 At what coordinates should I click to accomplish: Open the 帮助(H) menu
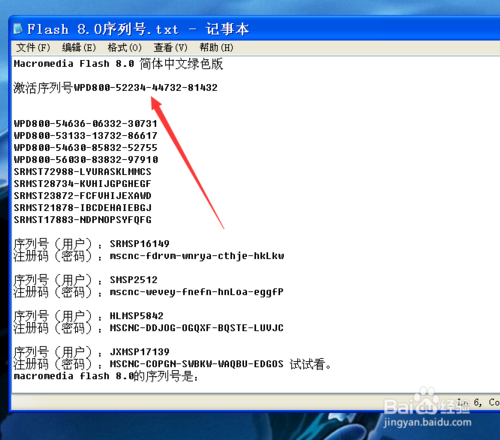point(216,48)
